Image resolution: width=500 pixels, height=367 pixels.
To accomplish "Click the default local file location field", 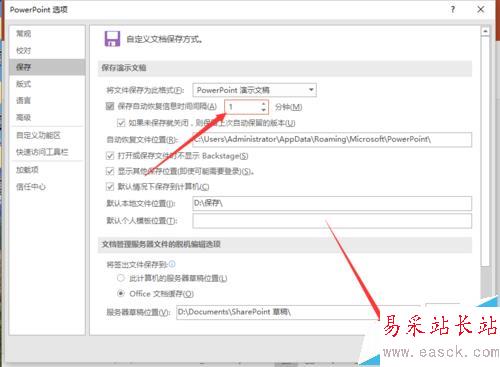I will (x=332, y=203).
